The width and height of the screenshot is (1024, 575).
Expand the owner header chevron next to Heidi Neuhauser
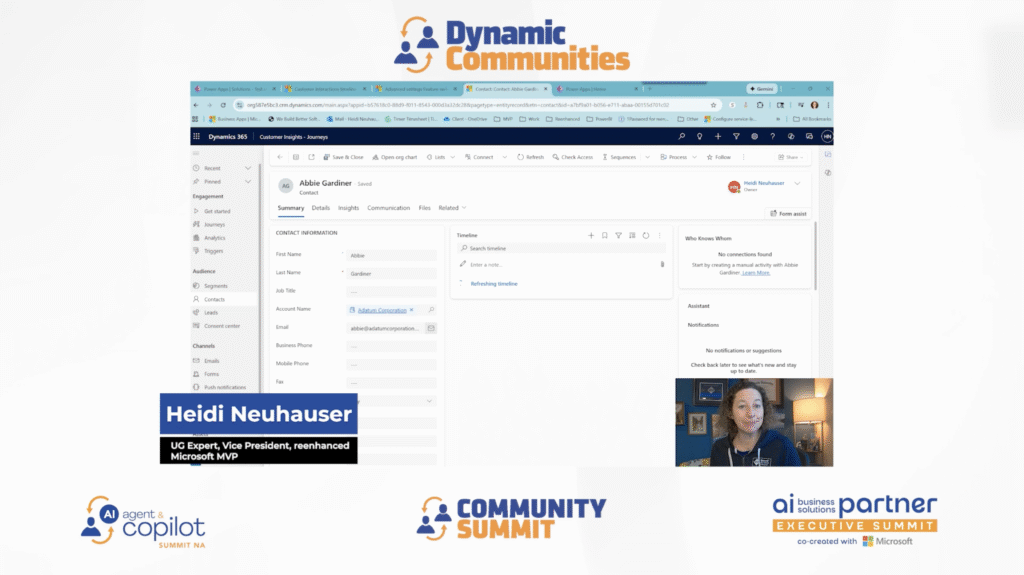coord(797,184)
